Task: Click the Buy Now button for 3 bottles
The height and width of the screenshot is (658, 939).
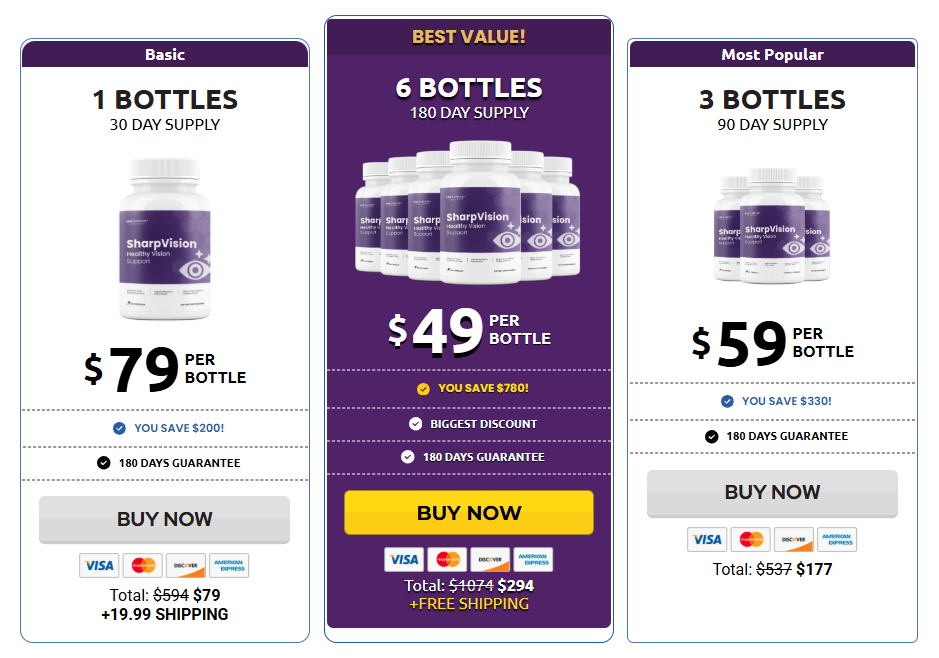Action: [773, 493]
